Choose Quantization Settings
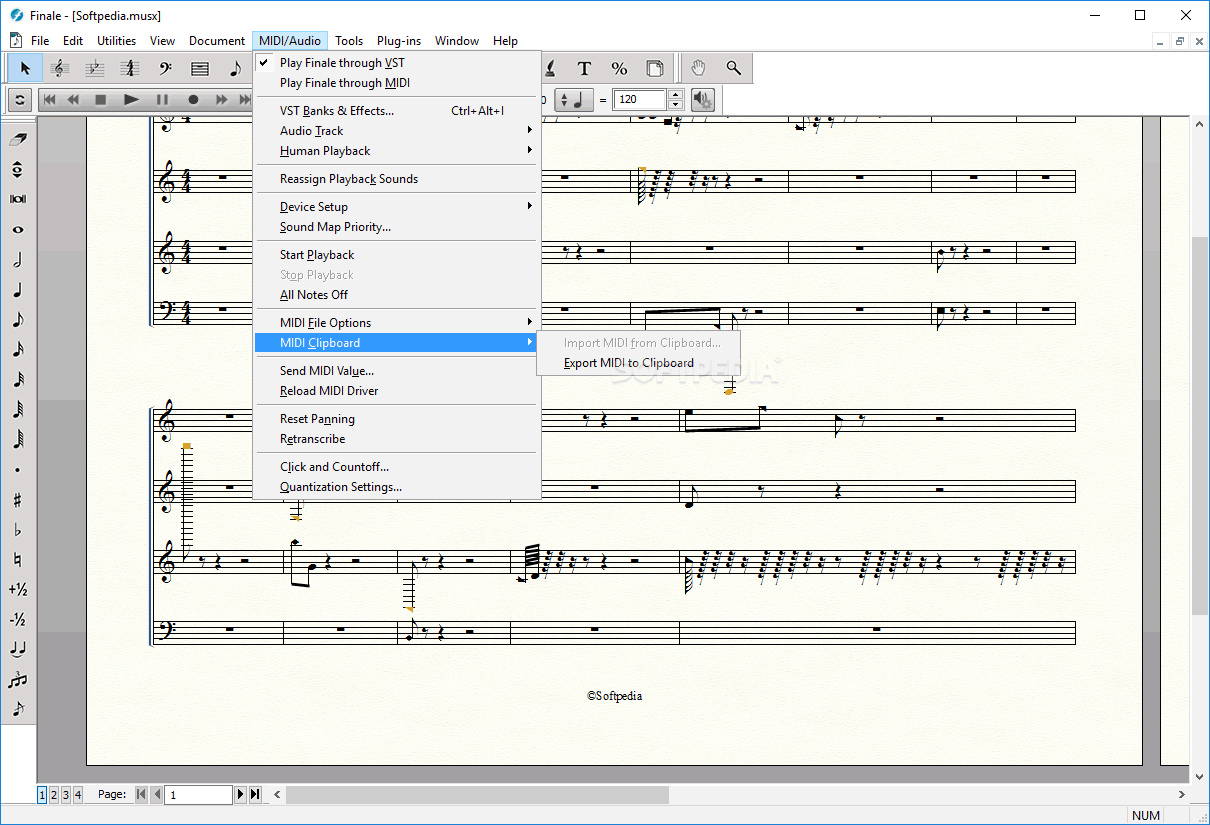1210x825 pixels. pyautogui.click(x=397, y=487)
